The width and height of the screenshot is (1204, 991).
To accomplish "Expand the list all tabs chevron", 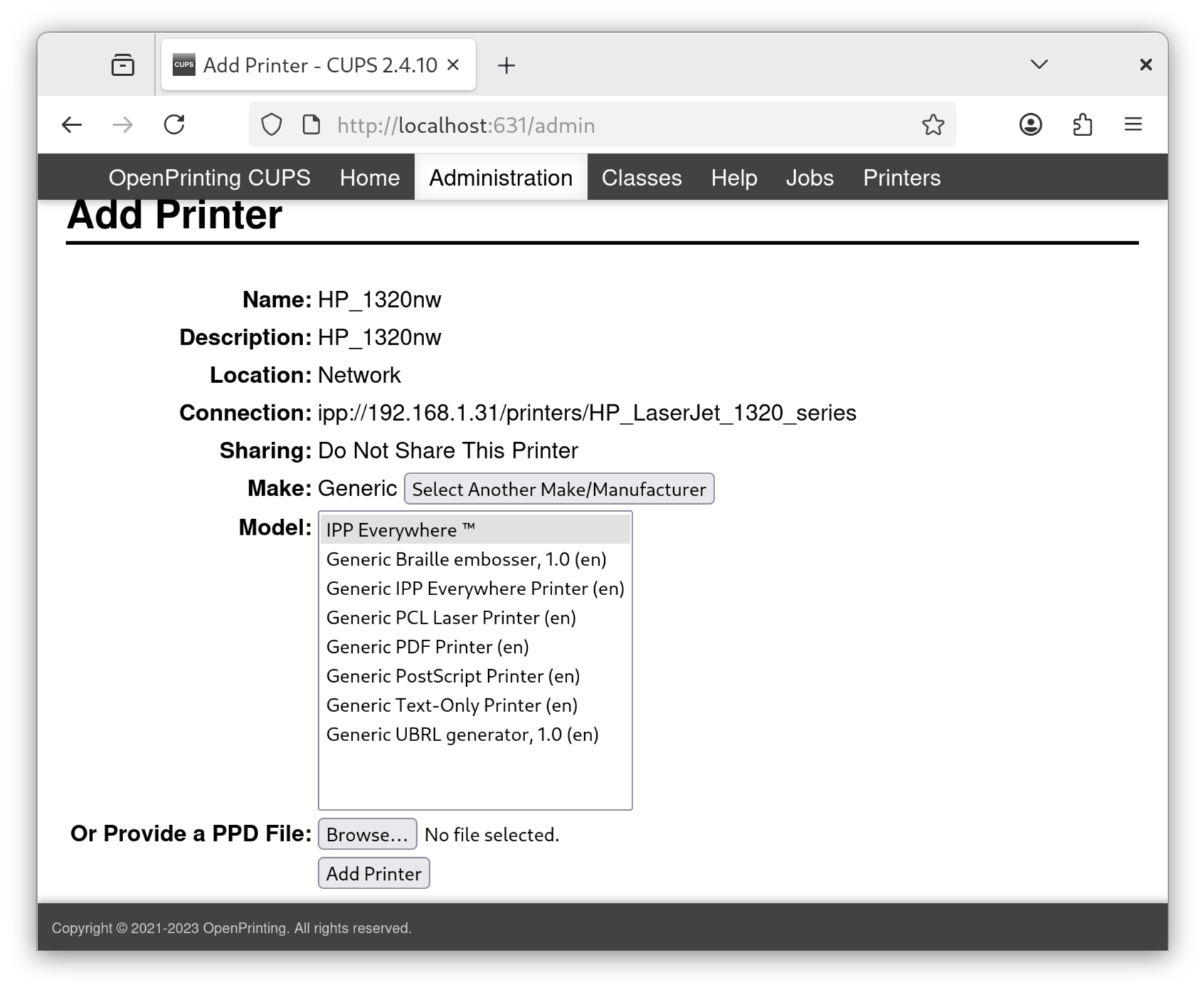I will tap(1039, 65).
